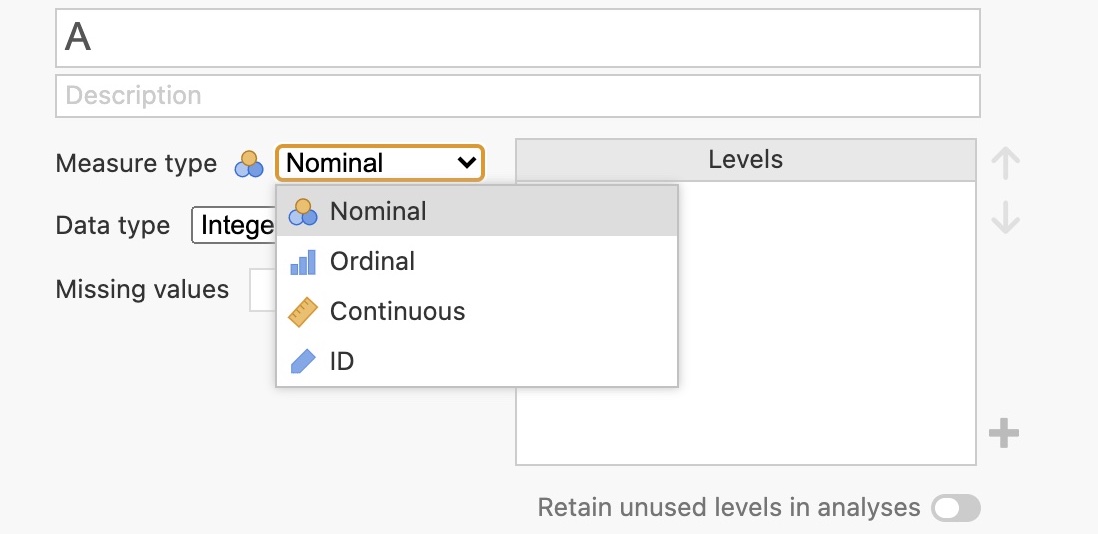Focus the Description text field
1098x534 pixels.
517,96
